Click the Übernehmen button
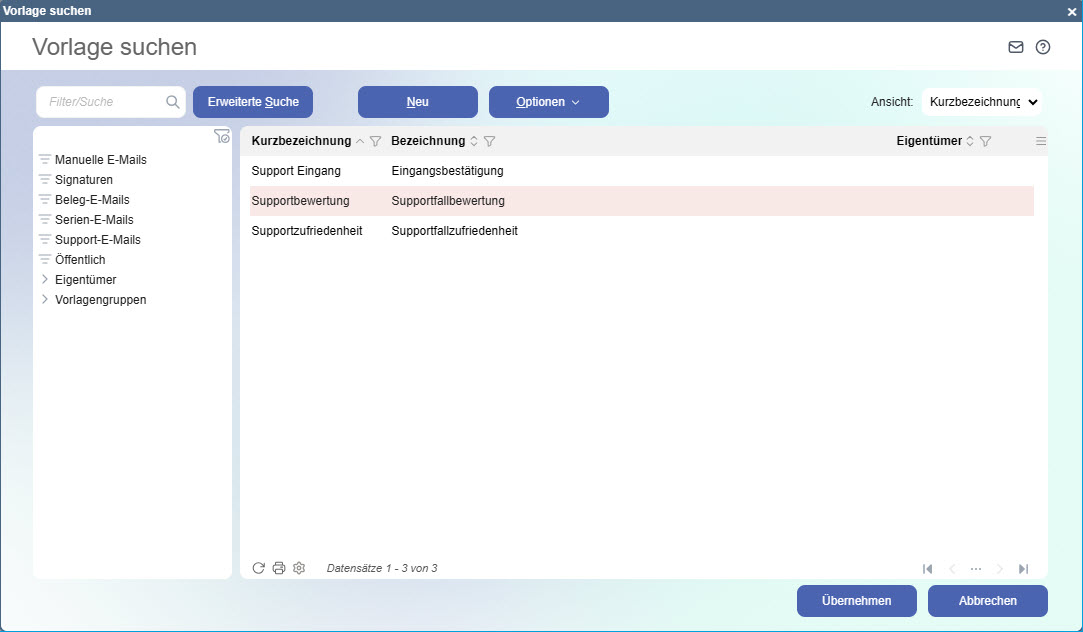The width and height of the screenshot is (1083, 632). [x=856, y=601]
